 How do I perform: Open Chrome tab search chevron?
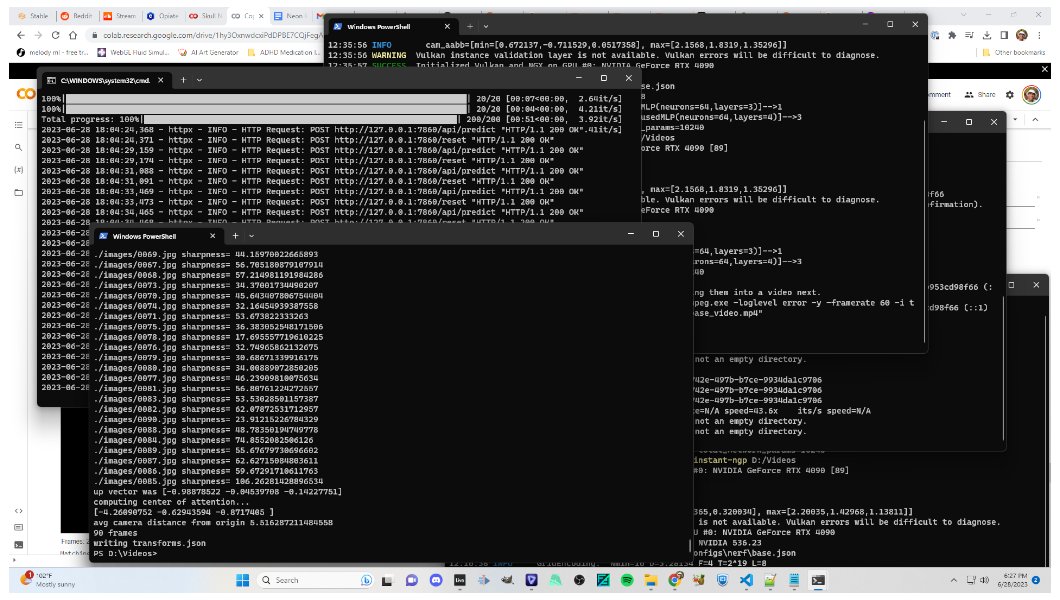[963, 14]
